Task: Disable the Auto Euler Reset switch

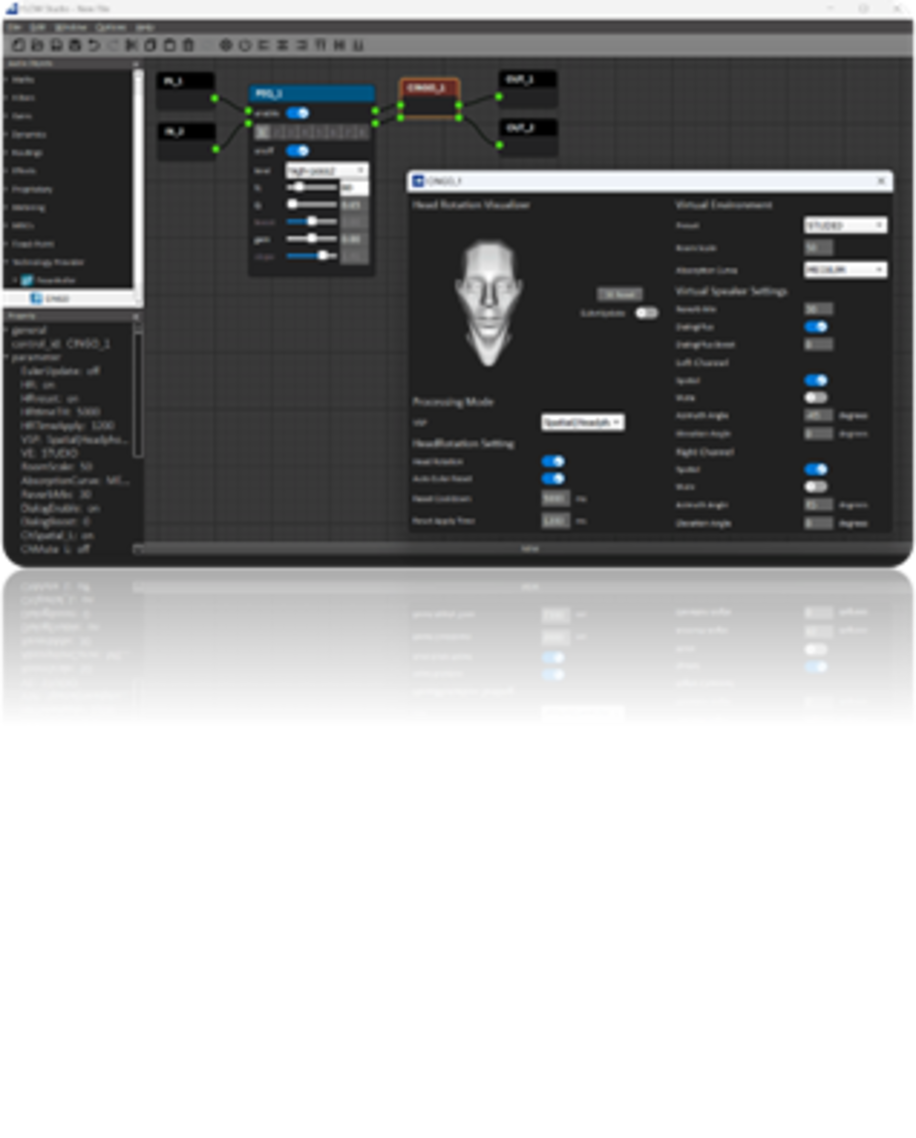Action: pyautogui.click(x=552, y=479)
